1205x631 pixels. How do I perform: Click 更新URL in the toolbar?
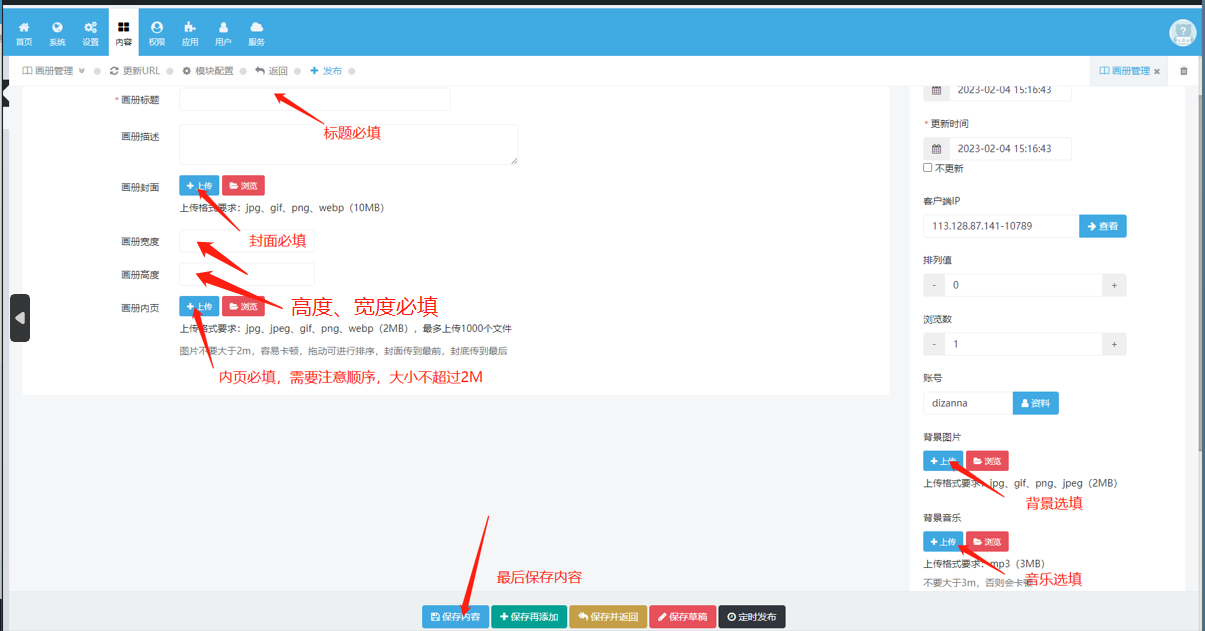pos(135,71)
